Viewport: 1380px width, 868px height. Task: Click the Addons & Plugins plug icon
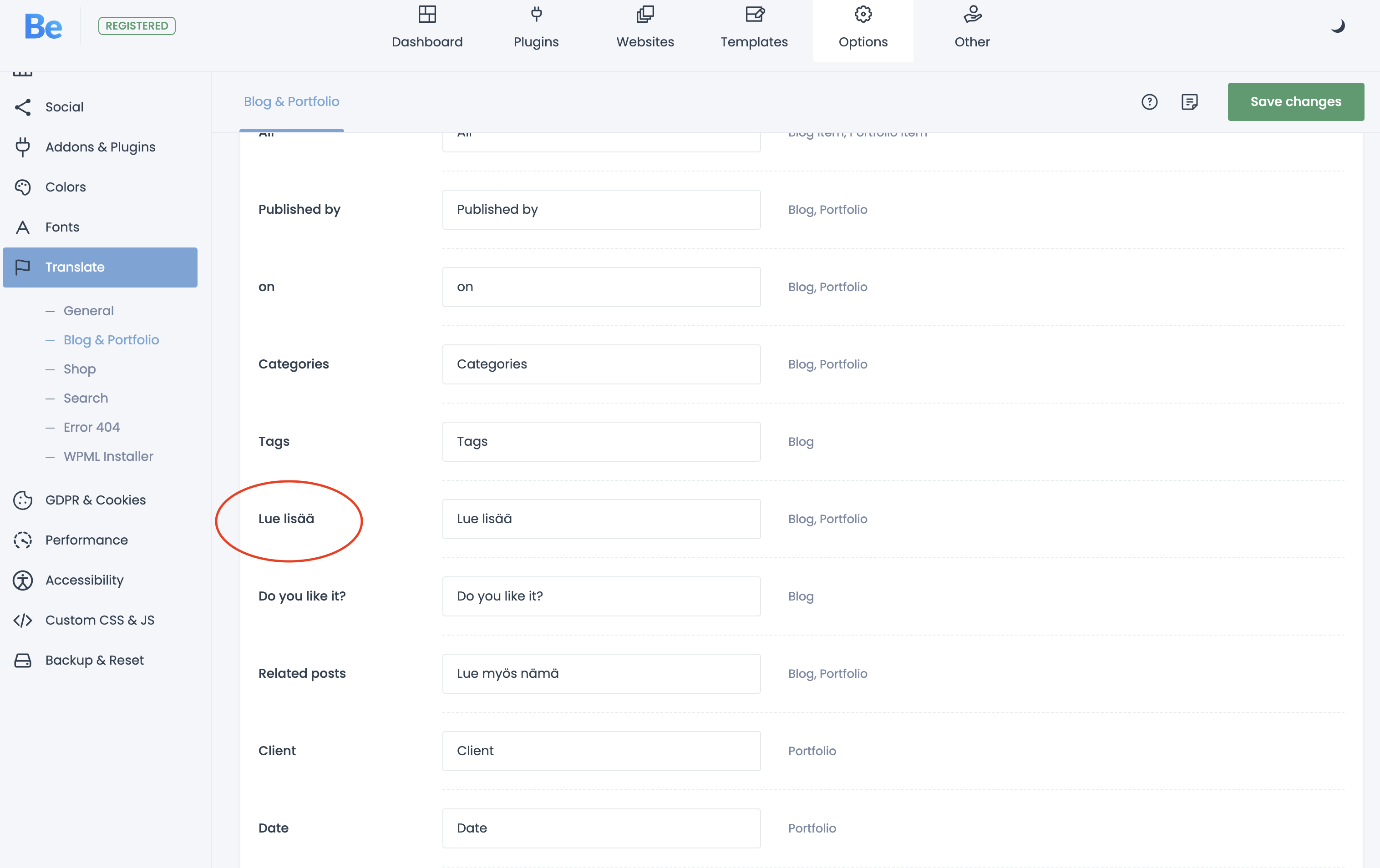coord(23,147)
